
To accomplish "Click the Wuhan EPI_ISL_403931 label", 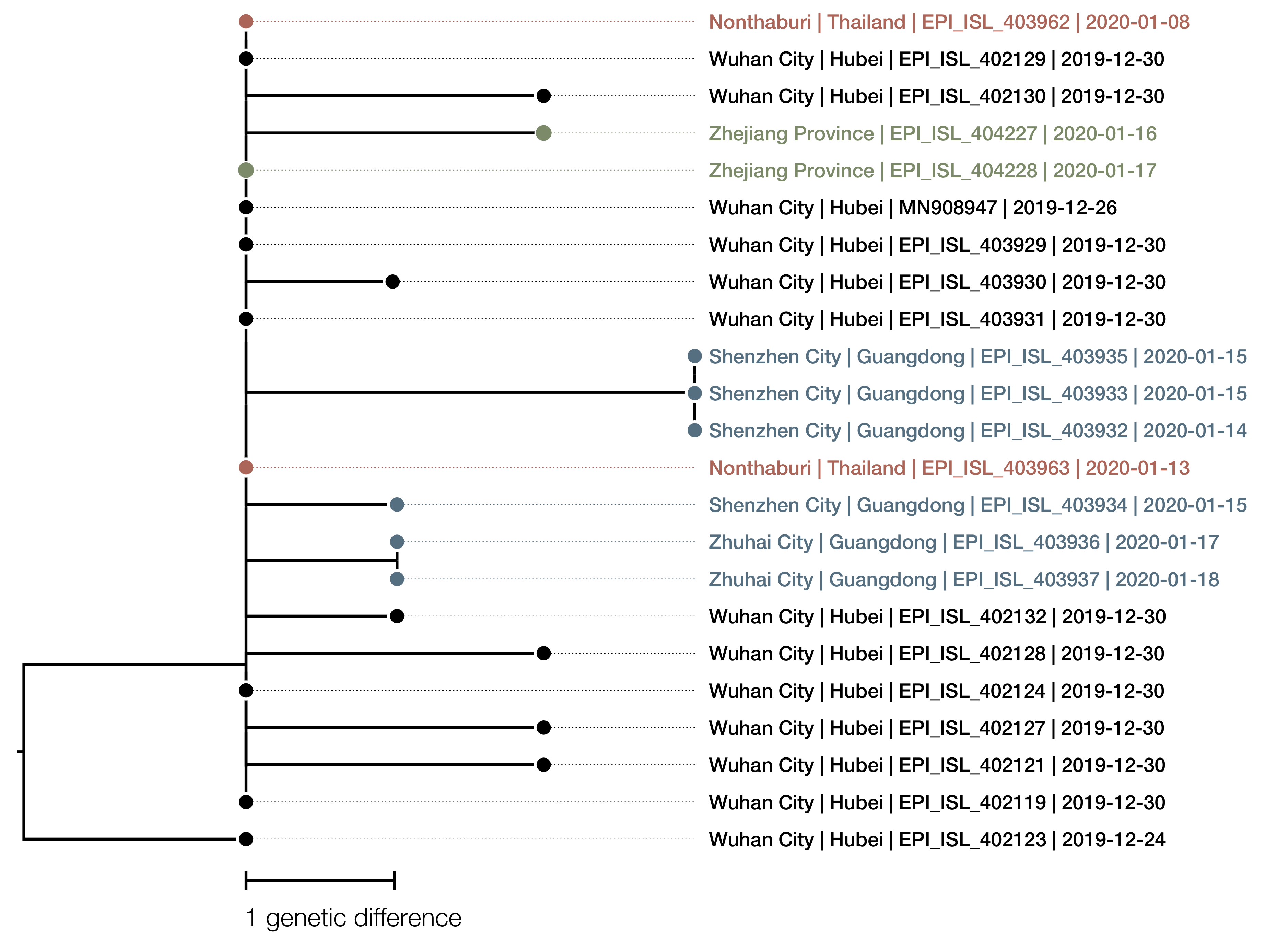I will tap(936, 319).
